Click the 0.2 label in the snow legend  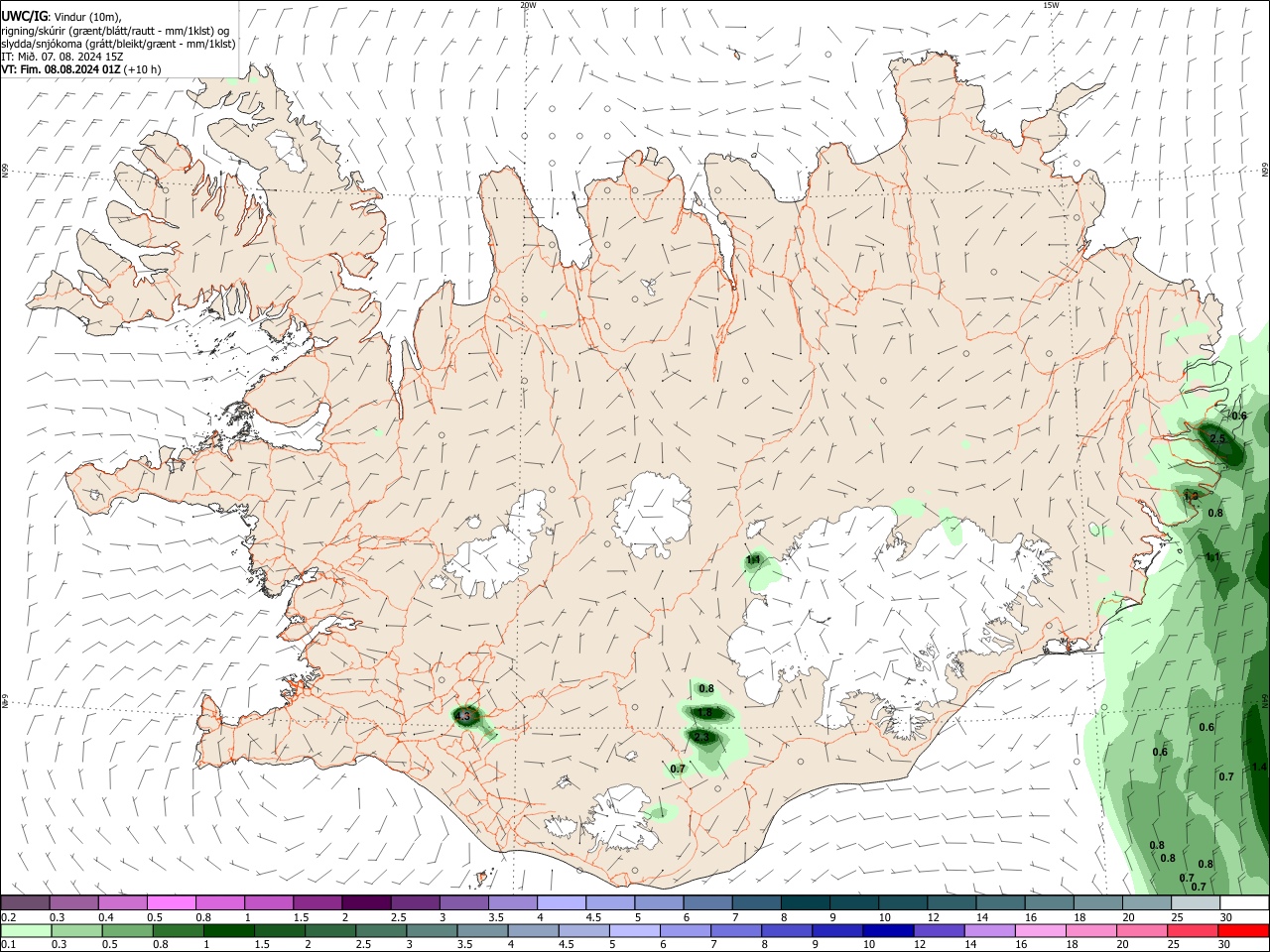[x=8, y=917]
